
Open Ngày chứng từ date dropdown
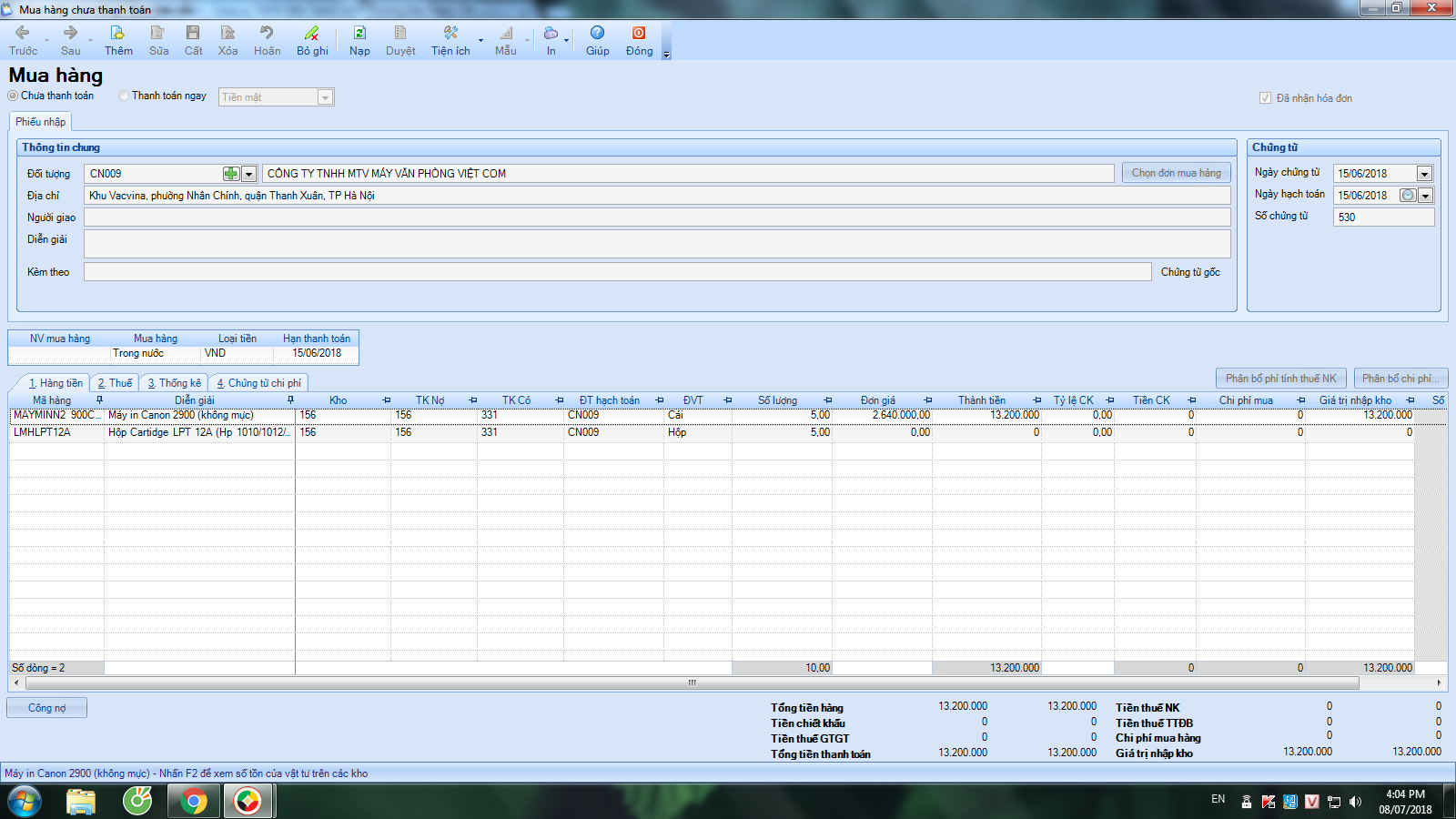pos(1425,174)
